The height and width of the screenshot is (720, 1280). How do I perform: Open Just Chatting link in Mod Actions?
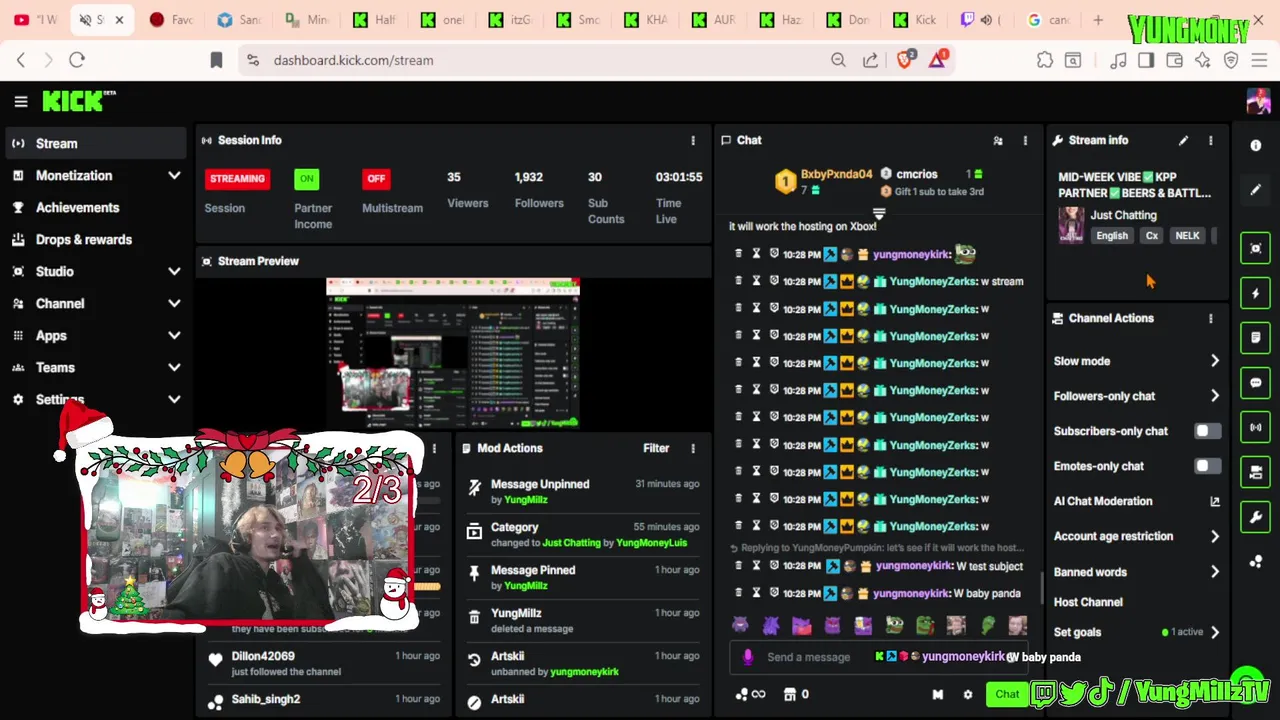coord(571,543)
